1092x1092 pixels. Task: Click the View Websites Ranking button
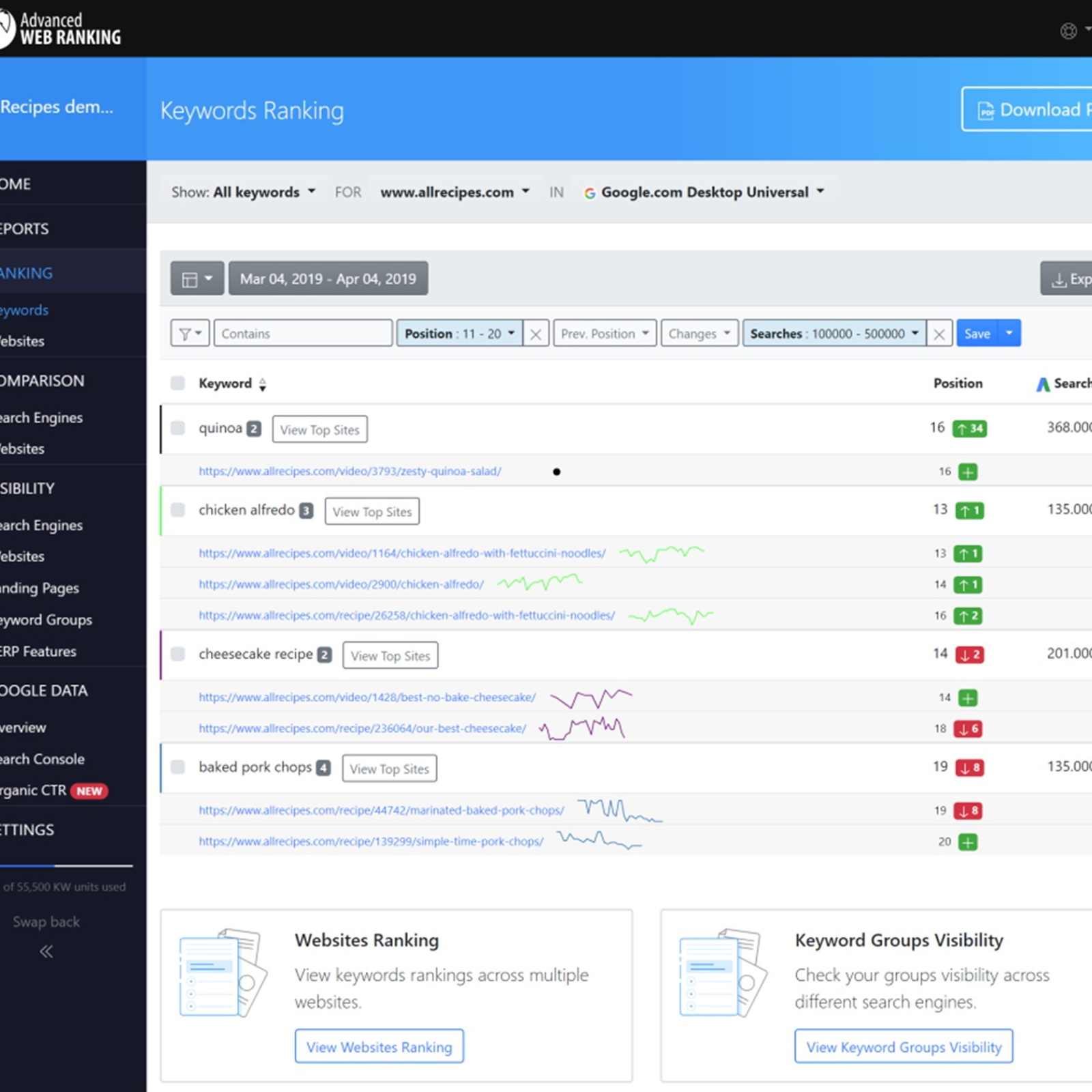(379, 1046)
